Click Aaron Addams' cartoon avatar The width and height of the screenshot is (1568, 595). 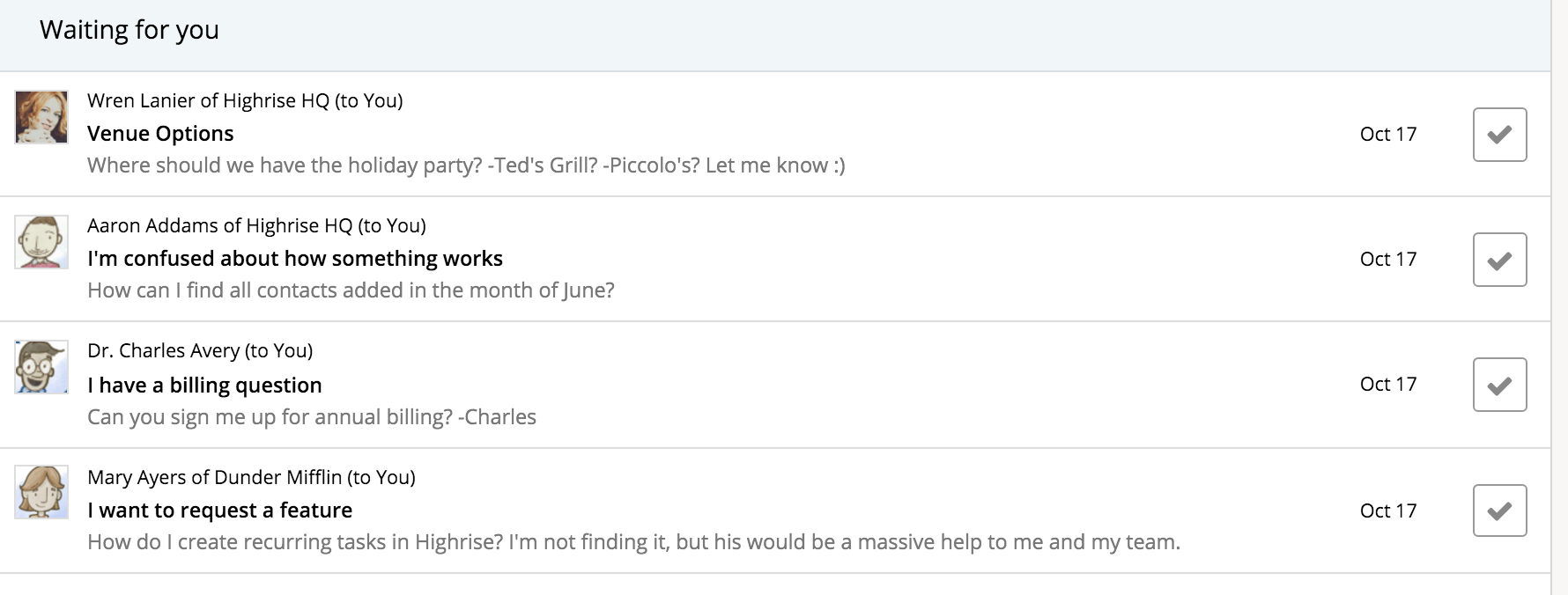41,242
